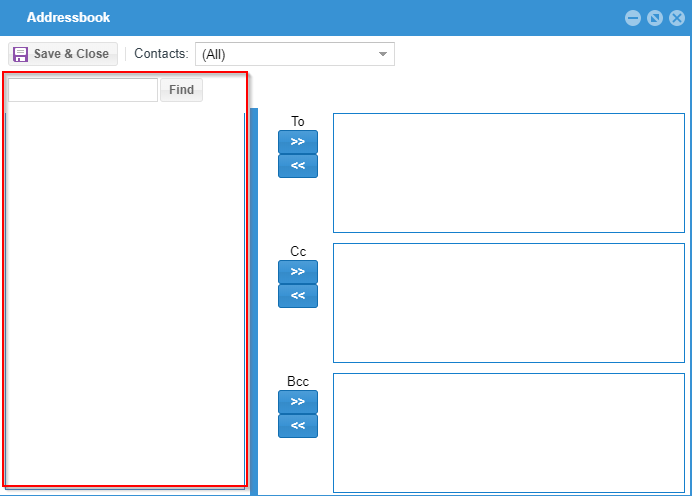Close the Addressbook window
Viewport: 692px width, 496px height.
[x=677, y=18]
